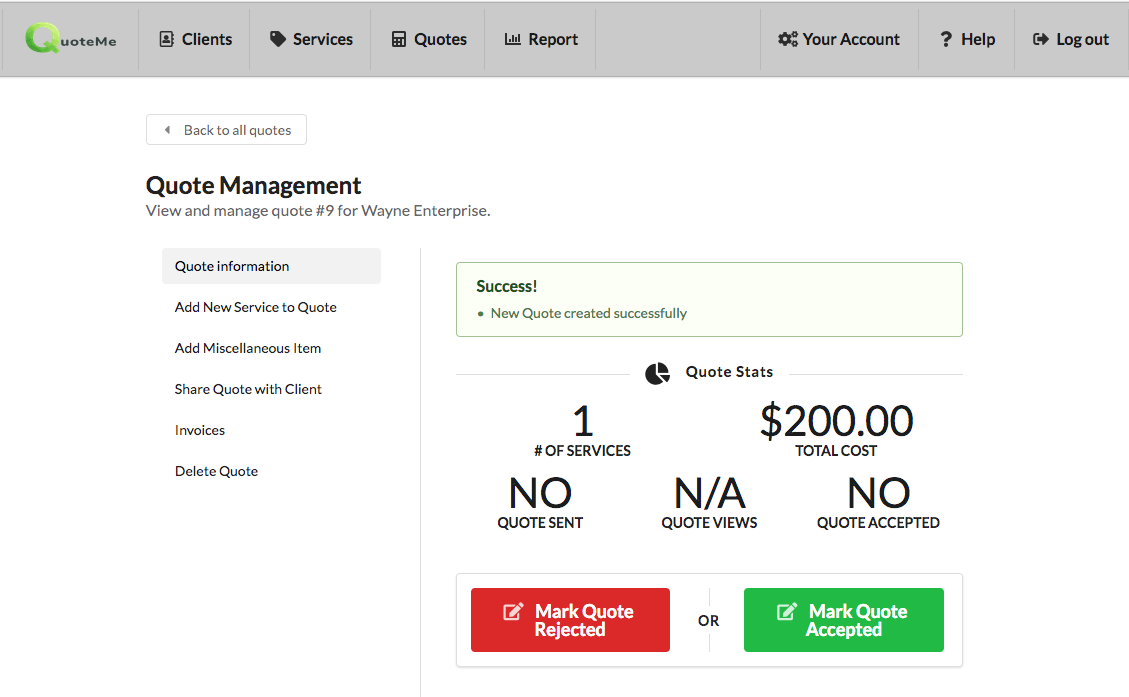Viewport: 1129px width, 697px height.
Task: Click the "Success!" message title
Action: pos(506,287)
